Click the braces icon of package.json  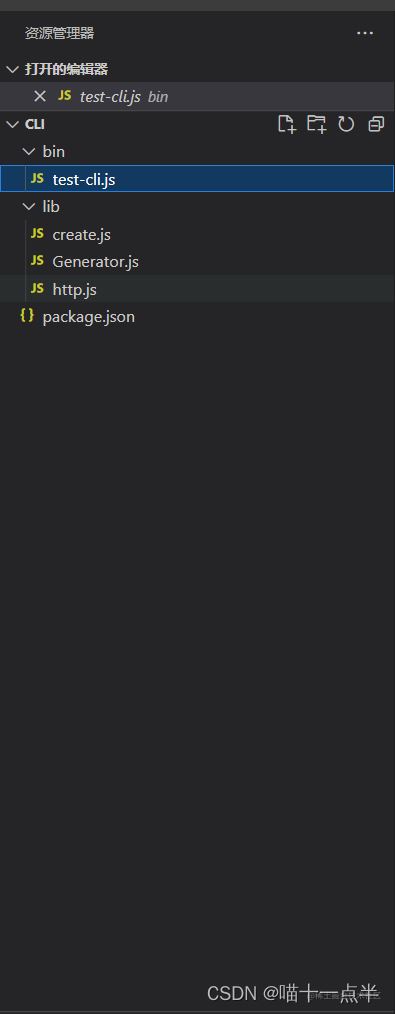[27, 316]
